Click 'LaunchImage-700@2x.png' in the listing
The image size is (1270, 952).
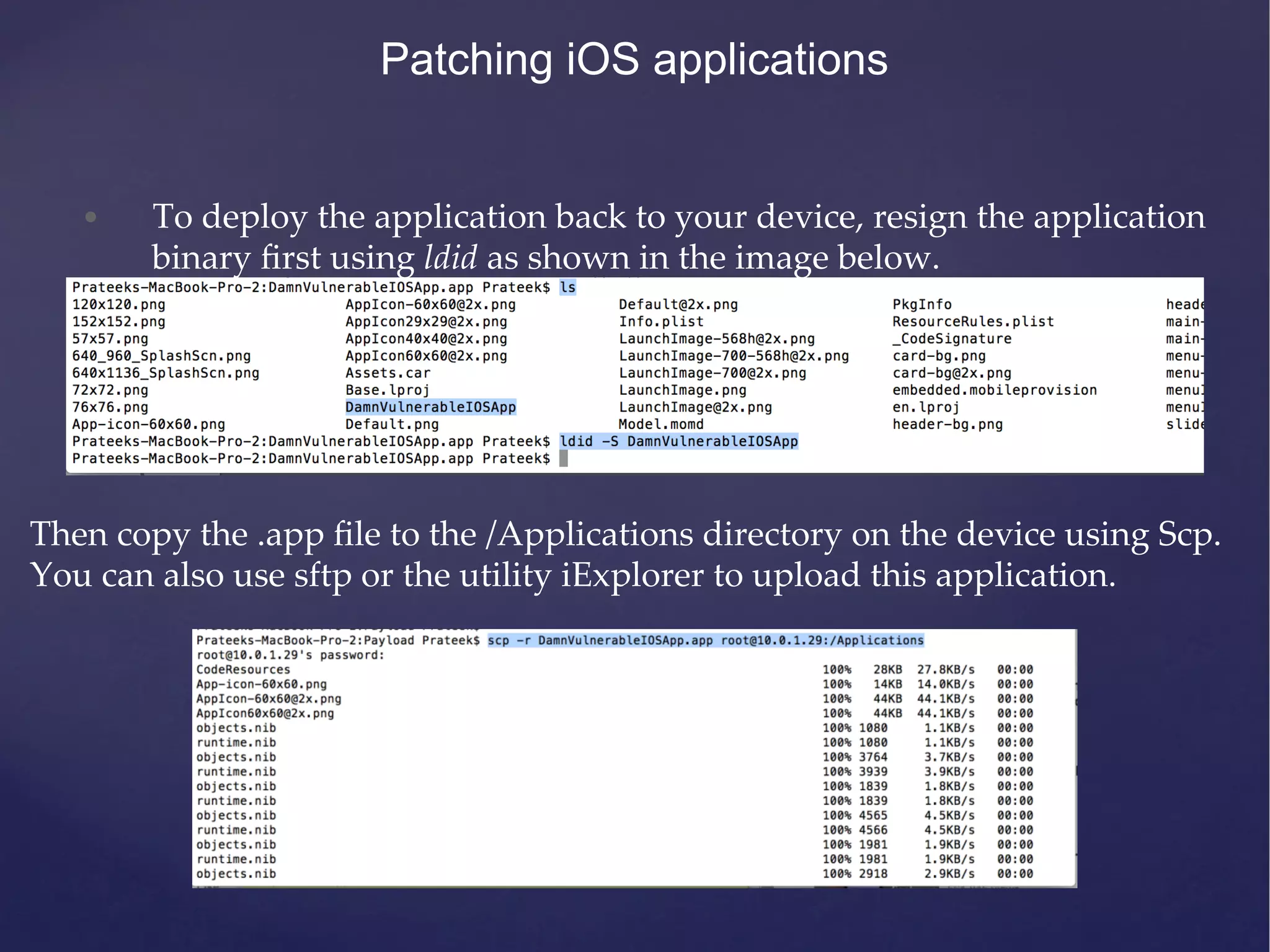pos(713,373)
